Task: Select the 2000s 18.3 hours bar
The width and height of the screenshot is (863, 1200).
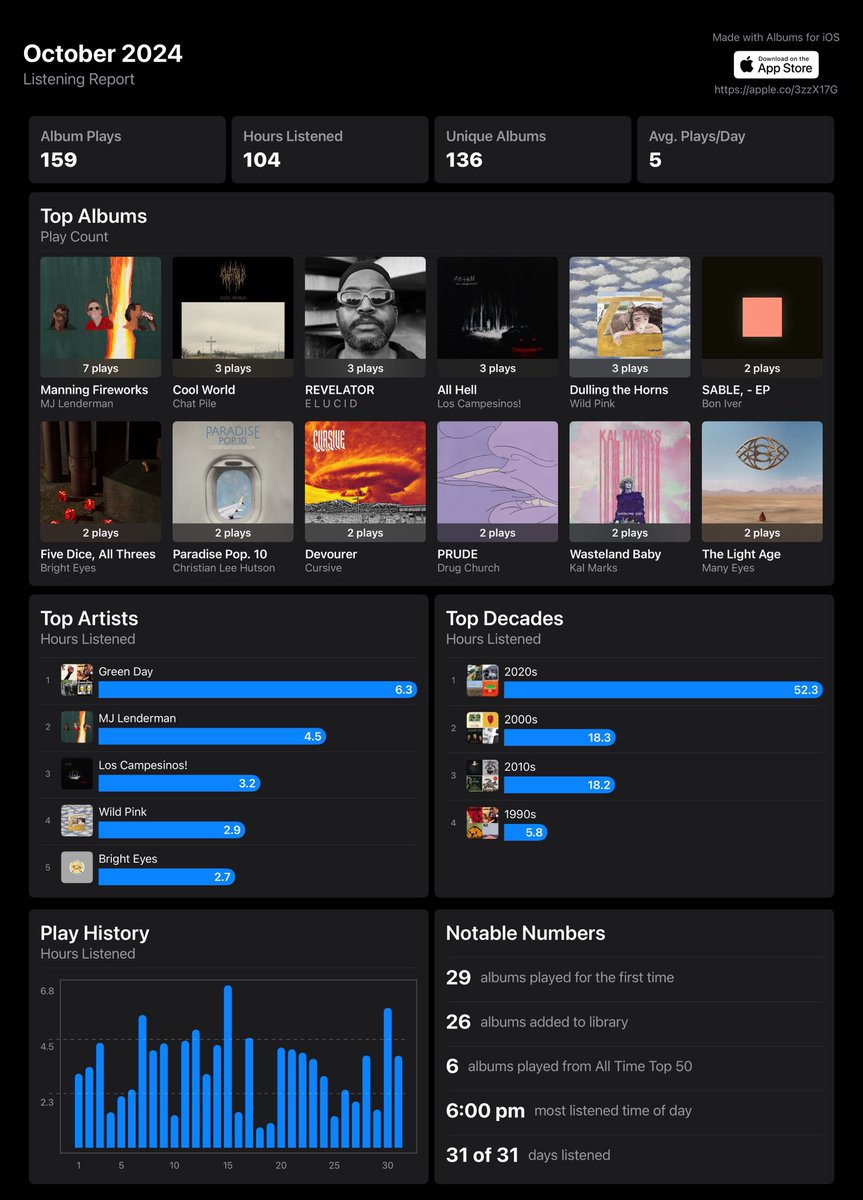Action: point(560,737)
